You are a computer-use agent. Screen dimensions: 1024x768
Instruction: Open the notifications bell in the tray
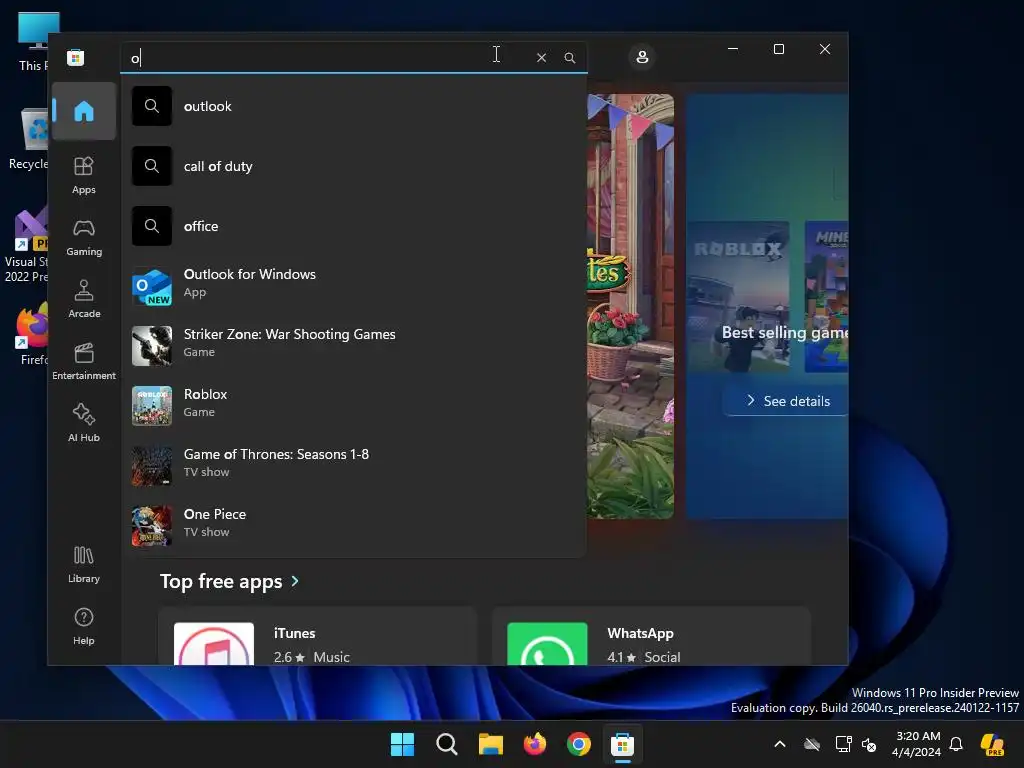click(956, 744)
